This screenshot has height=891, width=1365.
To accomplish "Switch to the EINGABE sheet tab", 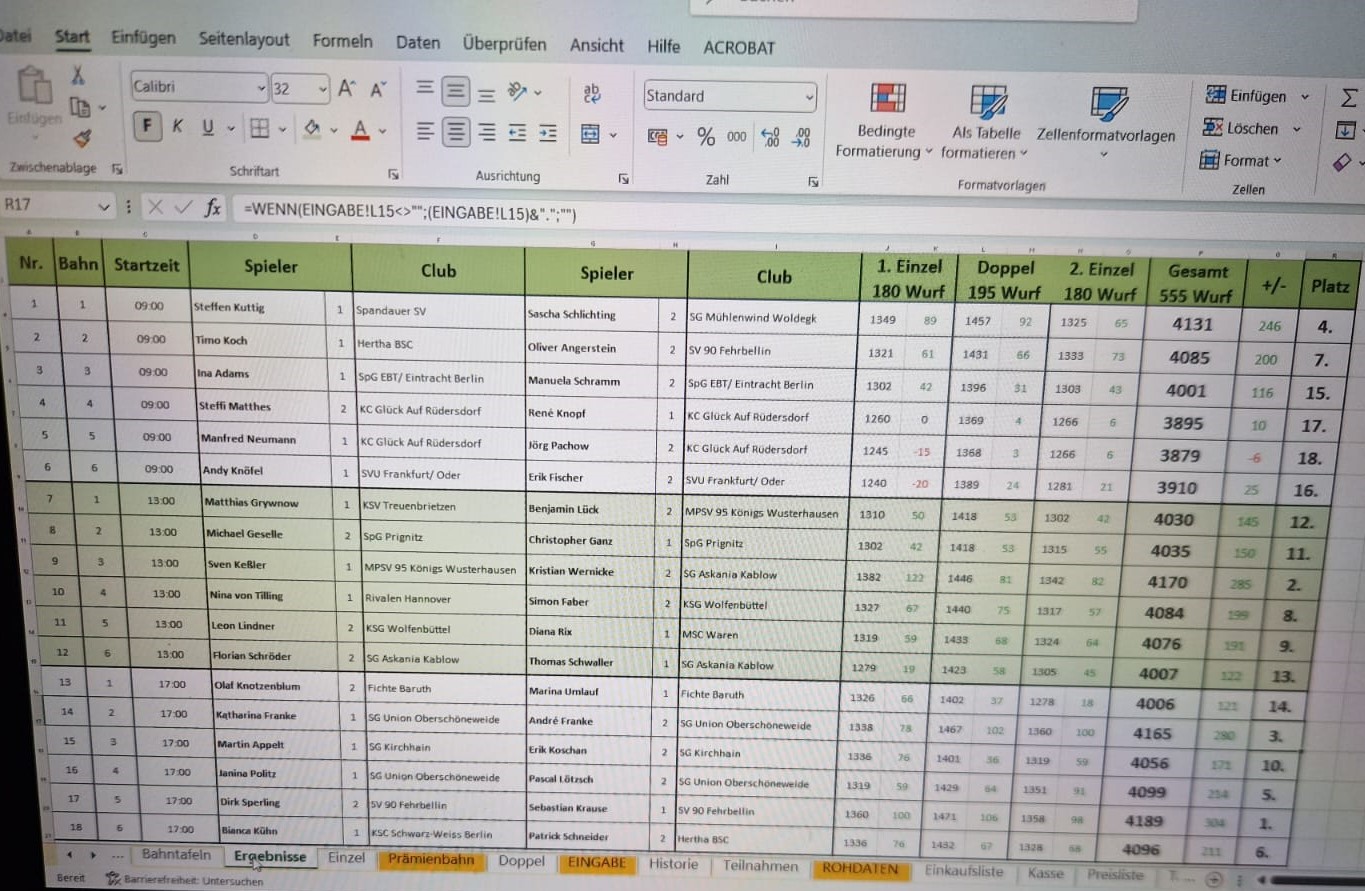I will 596,862.
